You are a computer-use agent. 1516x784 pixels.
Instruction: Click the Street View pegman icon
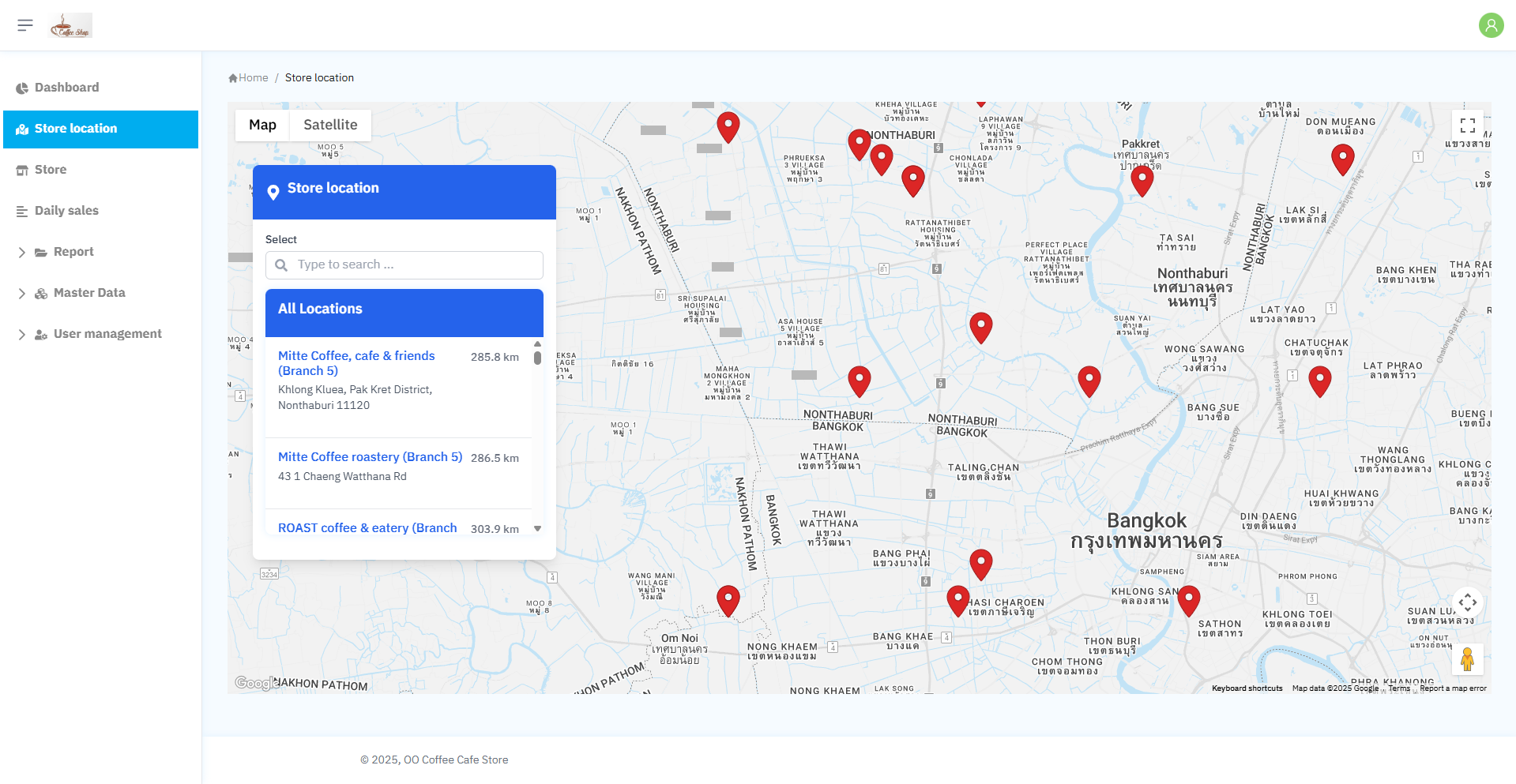coord(1468,659)
